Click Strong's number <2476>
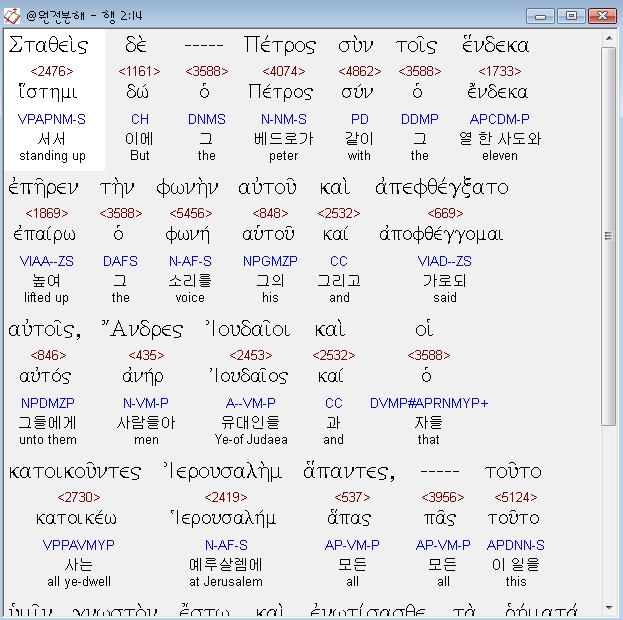 [x=52, y=72]
